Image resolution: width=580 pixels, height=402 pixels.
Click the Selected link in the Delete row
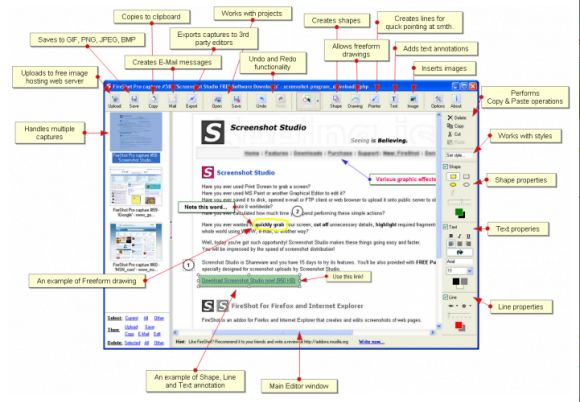(x=132, y=343)
